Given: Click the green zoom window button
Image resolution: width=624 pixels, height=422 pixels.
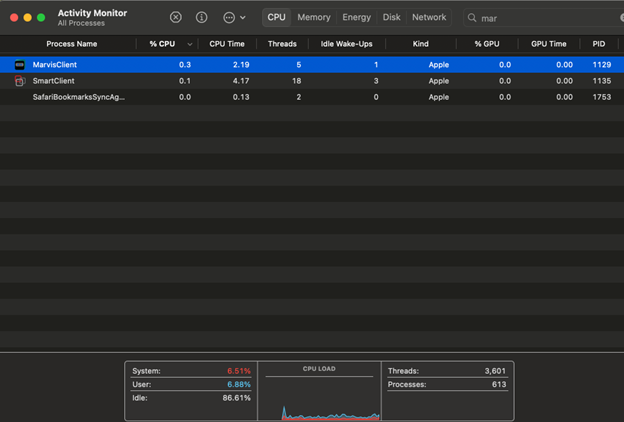Looking at the screenshot, I should pyautogui.click(x=41, y=18).
